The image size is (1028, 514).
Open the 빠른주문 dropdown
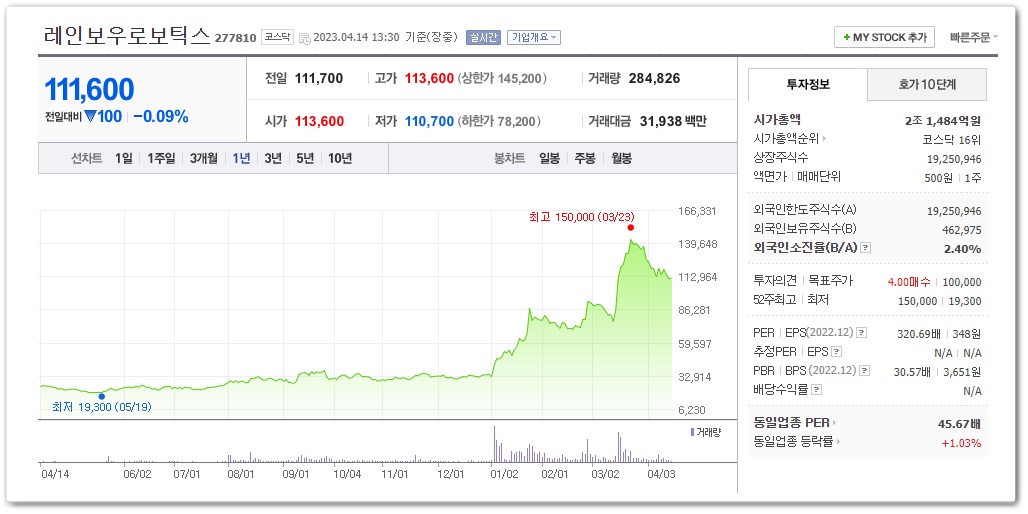[974, 37]
